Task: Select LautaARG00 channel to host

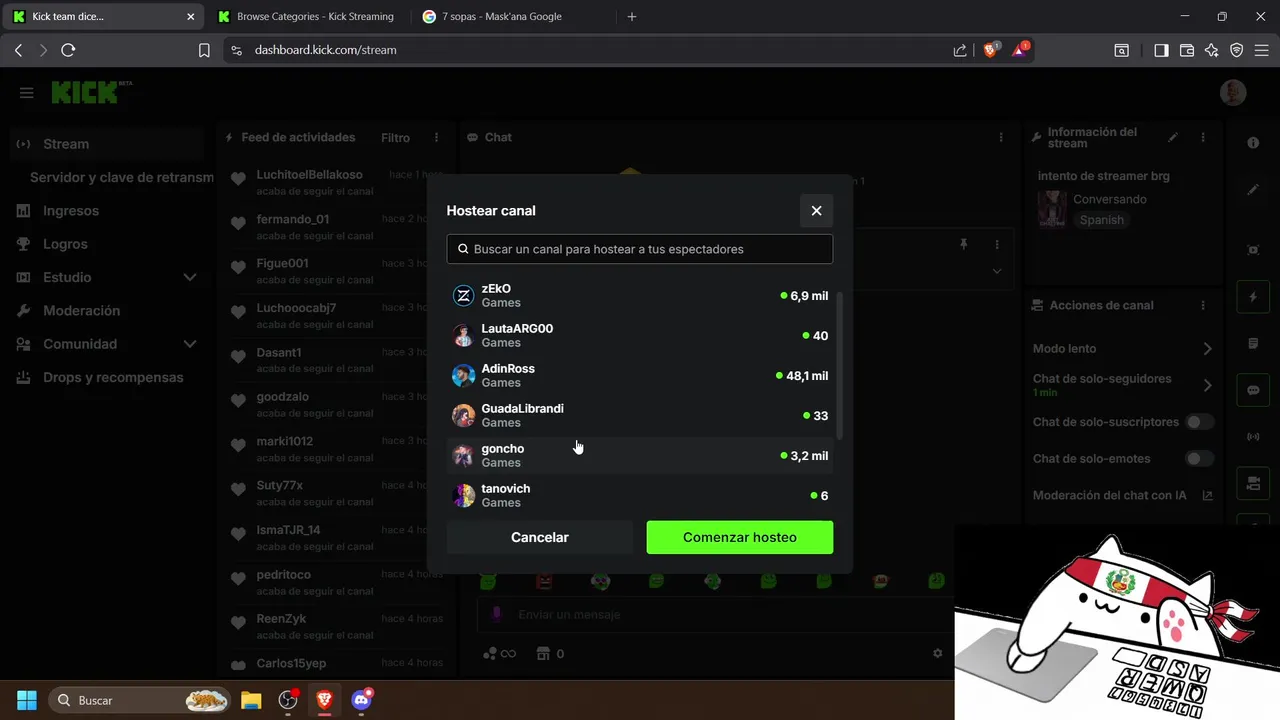Action: point(640,336)
